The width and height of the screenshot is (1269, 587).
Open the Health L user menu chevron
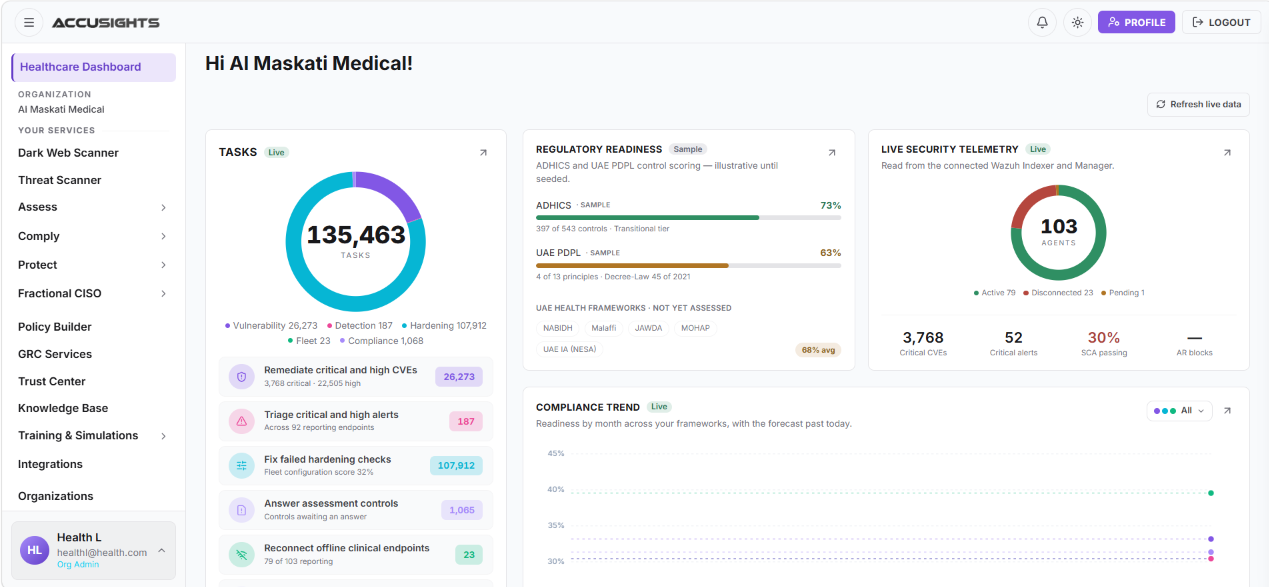click(x=161, y=550)
